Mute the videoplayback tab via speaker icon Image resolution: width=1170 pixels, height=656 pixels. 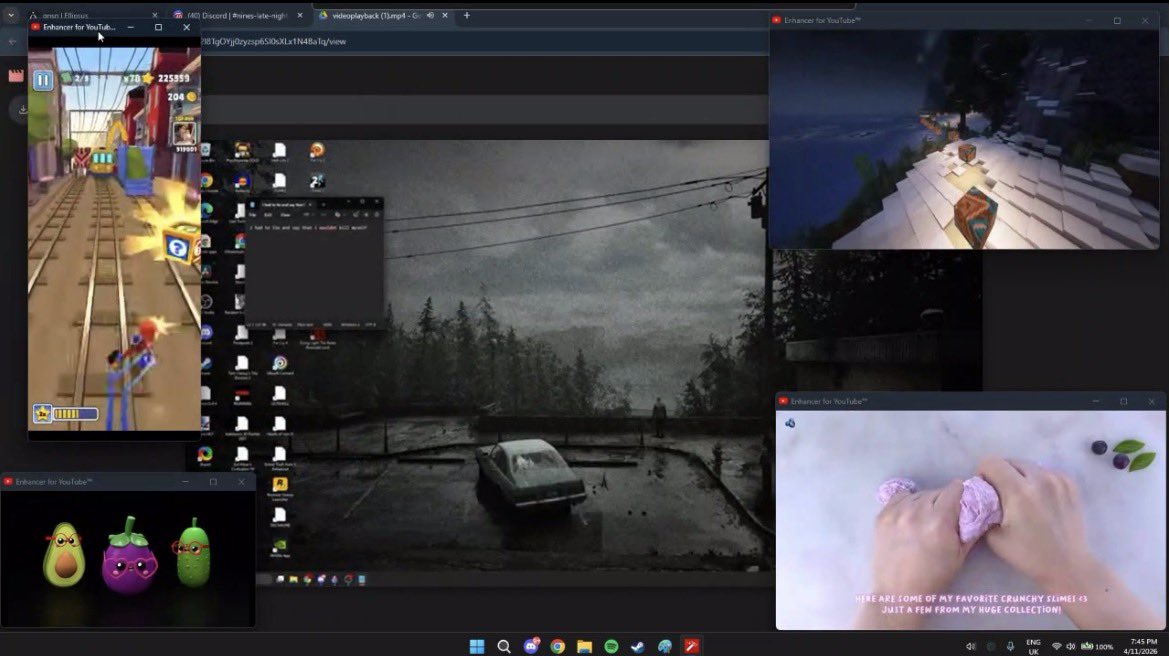431,15
